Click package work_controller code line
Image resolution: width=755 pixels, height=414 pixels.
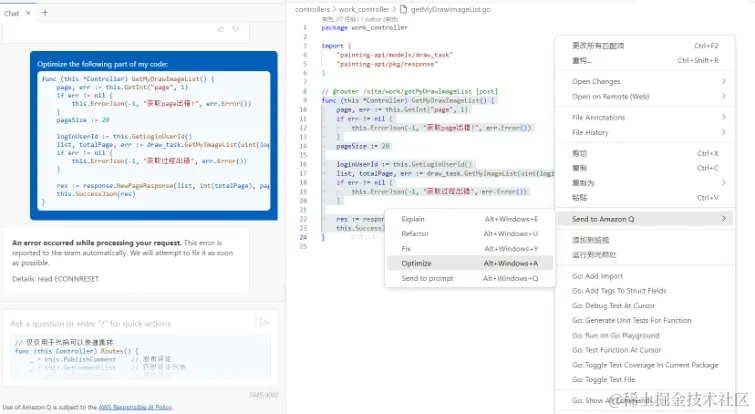[x=364, y=28]
